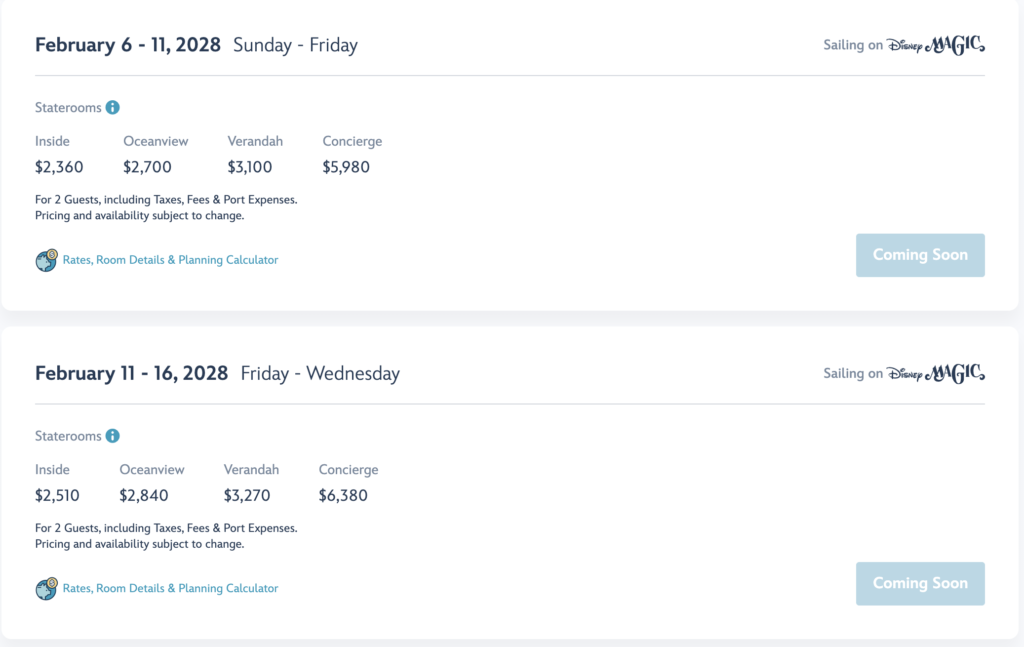This screenshot has width=1024, height=647.
Task: Click Staterooms info icon for February 6-11 sailing
Action: click(x=112, y=107)
